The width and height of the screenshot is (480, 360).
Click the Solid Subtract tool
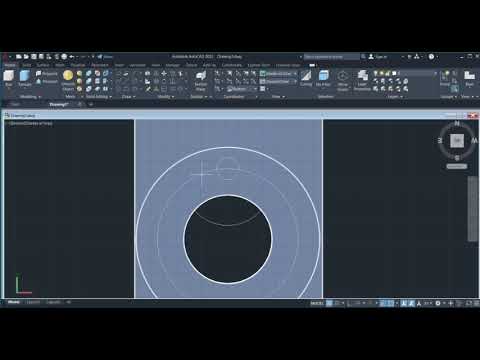coord(89,81)
